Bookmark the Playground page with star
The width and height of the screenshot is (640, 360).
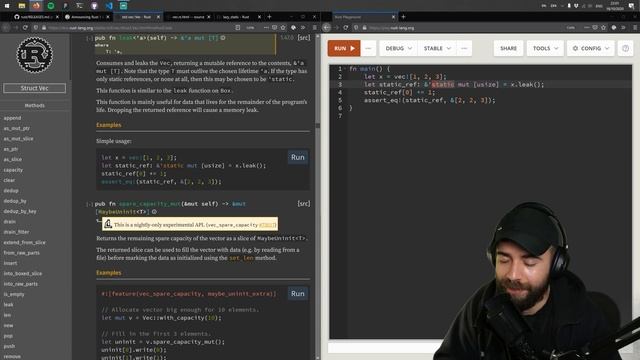(603, 27)
